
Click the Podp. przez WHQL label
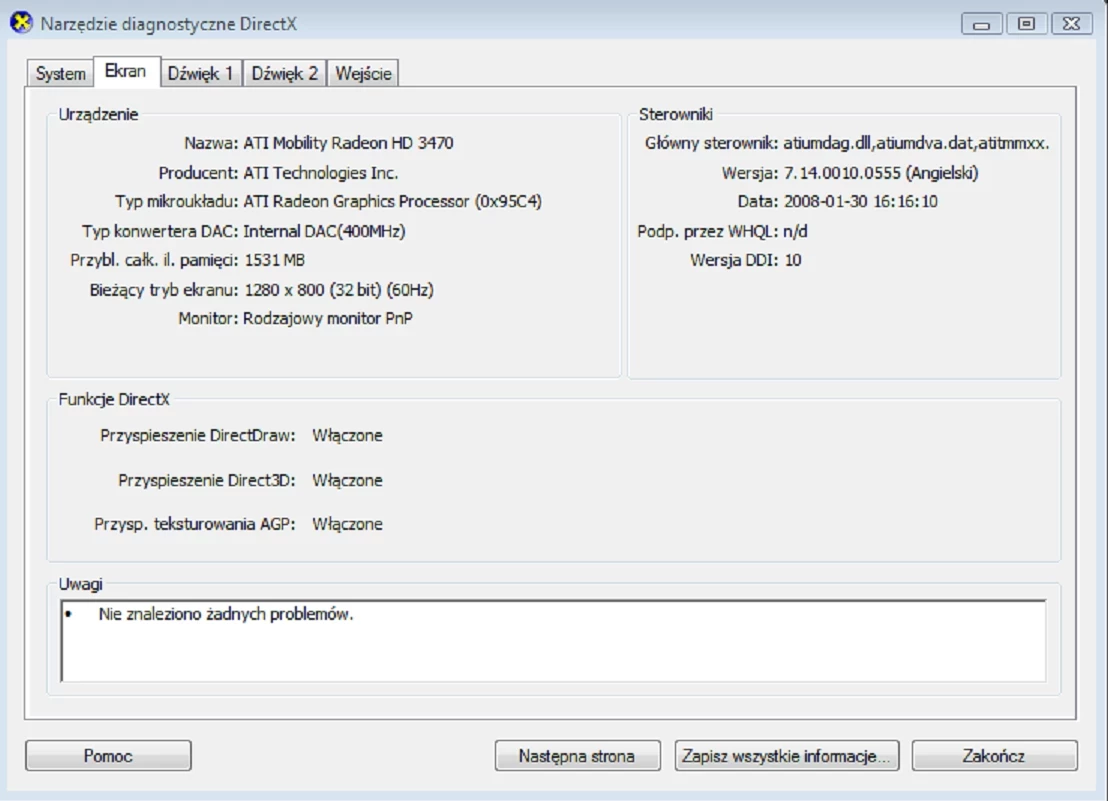pos(708,231)
